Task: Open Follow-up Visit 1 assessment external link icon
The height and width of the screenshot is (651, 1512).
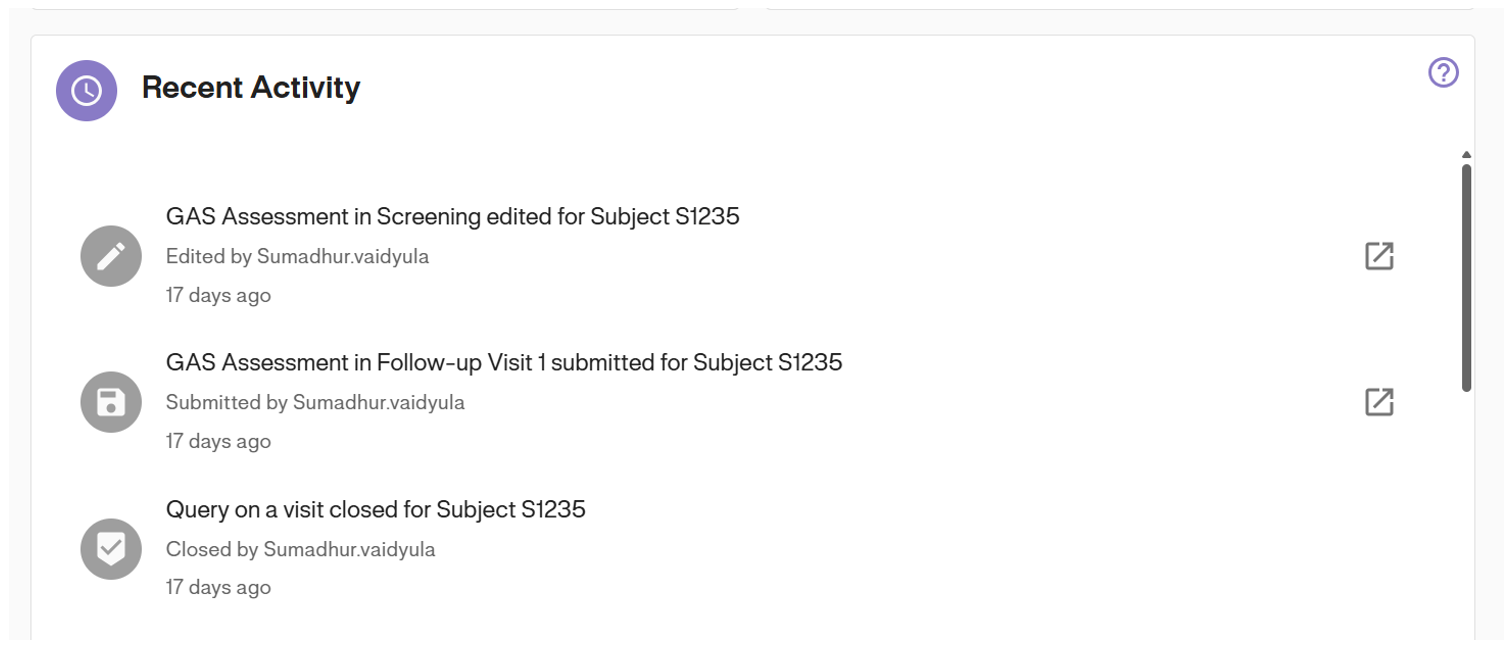Action: [x=1379, y=402]
